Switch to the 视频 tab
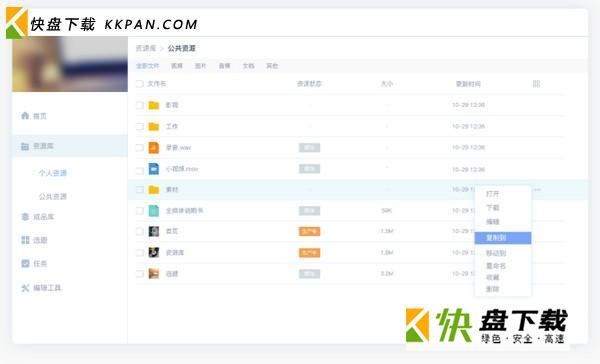 point(177,66)
